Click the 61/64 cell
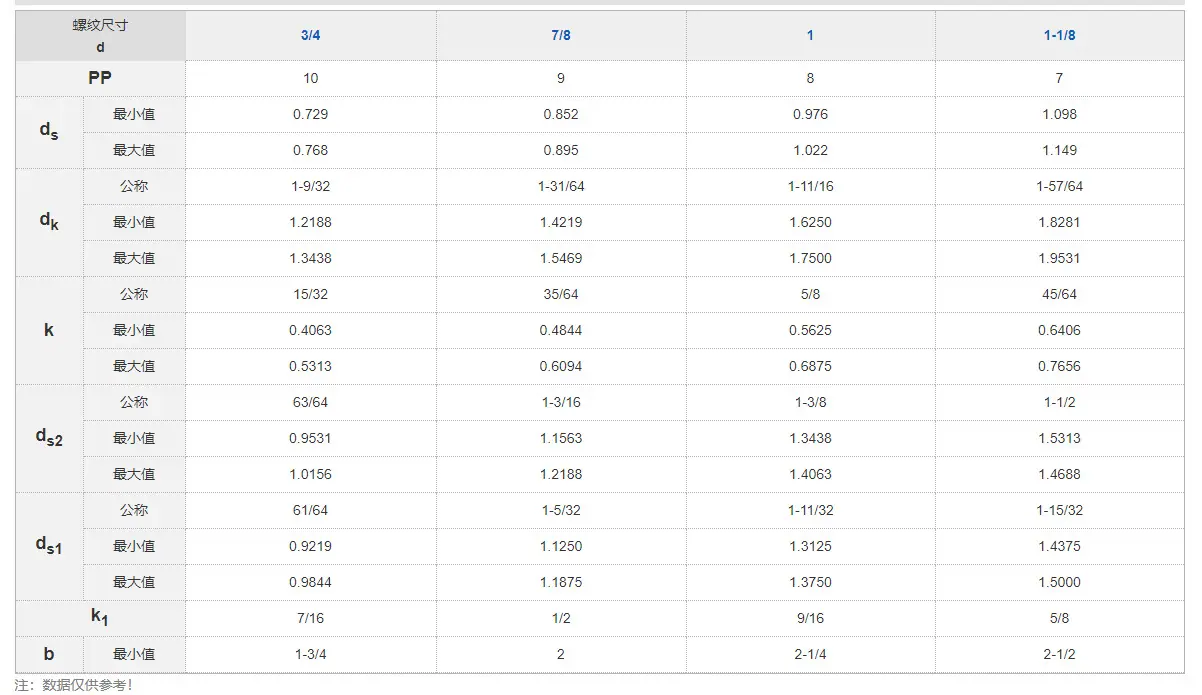 pyautogui.click(x=311, y=510)
